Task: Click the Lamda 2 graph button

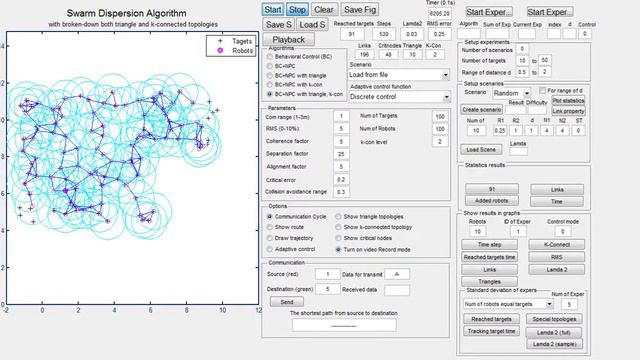Action: coord(557,269)
